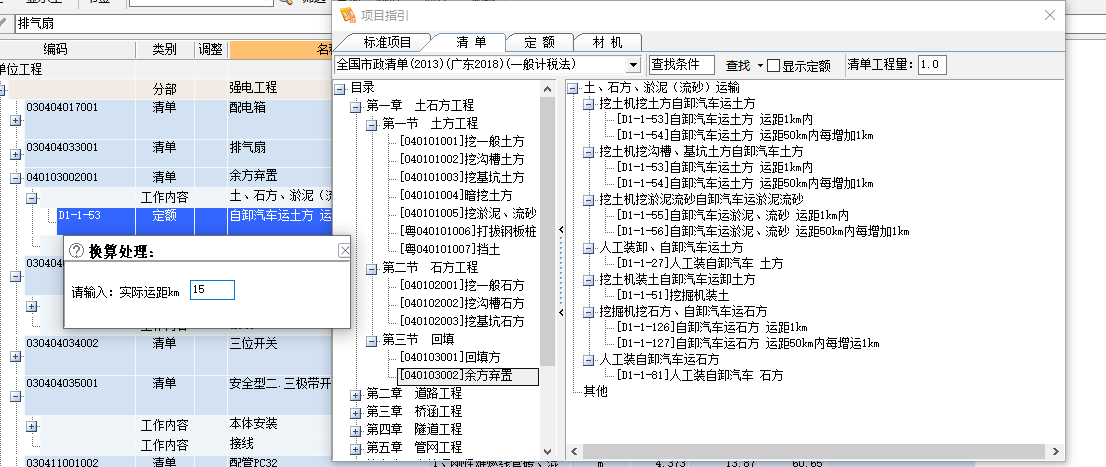Open the 查找 dropdown arrow
Image resolution: width=1106 pixels, height=467 pixels.
coord(760,66)
